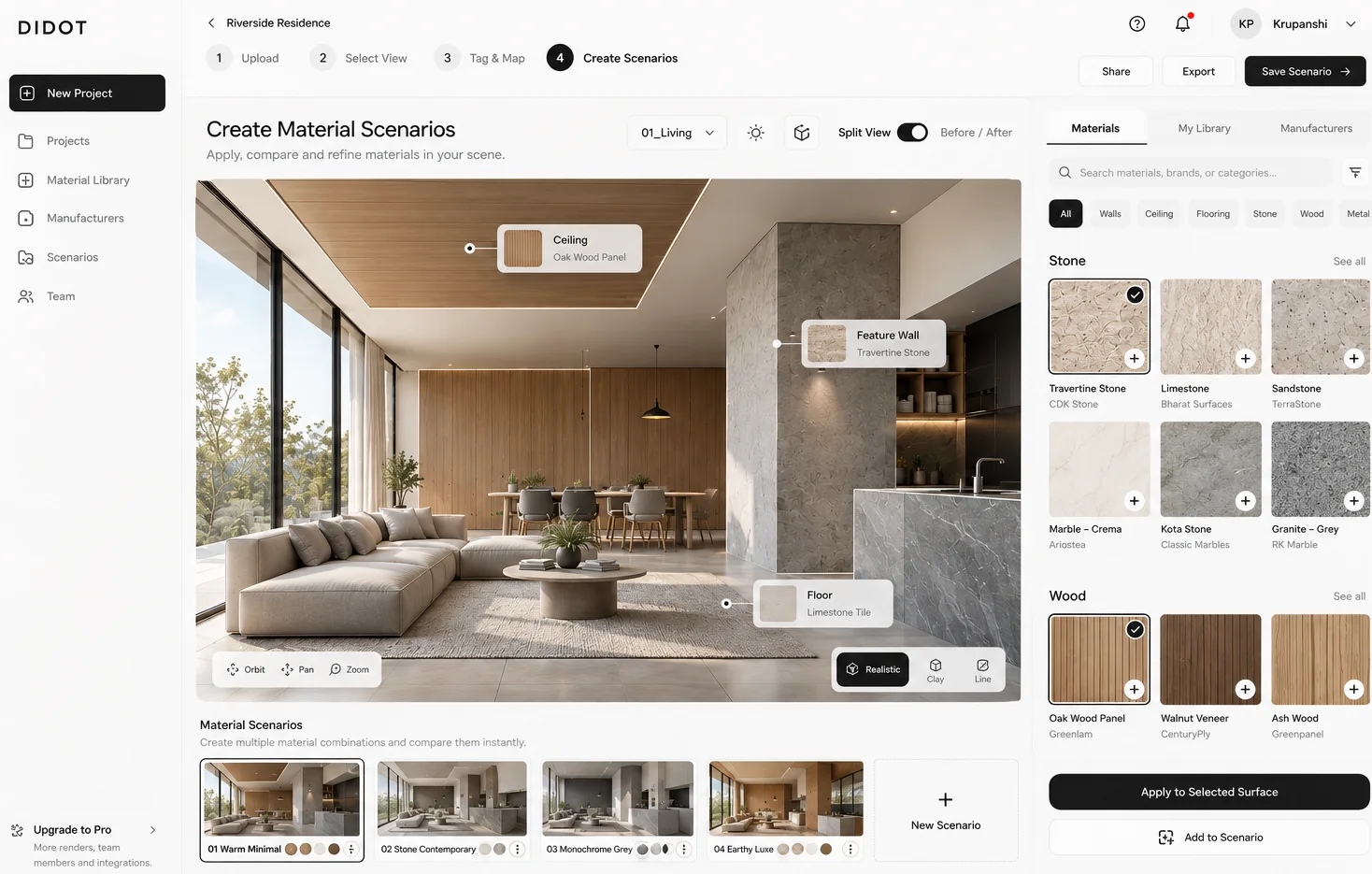Open options menu for 04 Earthy Luxe
Image resolution: width=1372 pixels, height=874 pixels.
(x=850, y=850)
